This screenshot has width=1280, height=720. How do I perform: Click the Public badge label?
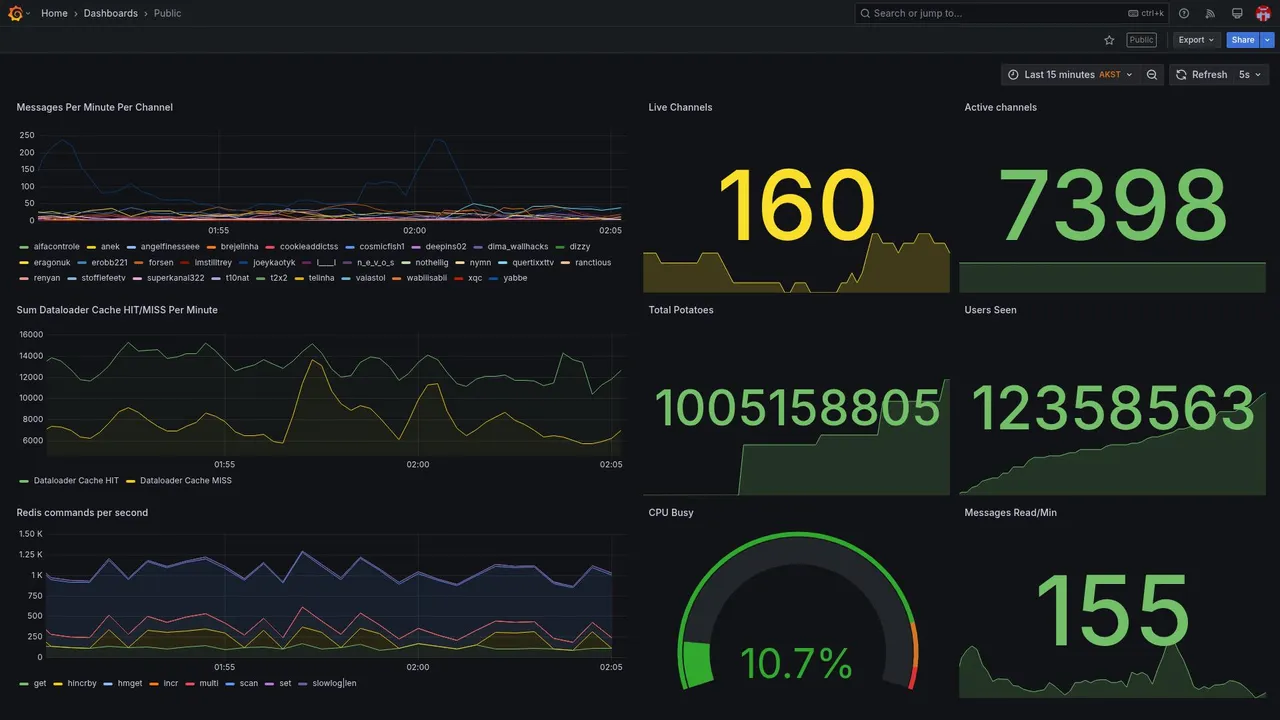[x=1141, y=40]
